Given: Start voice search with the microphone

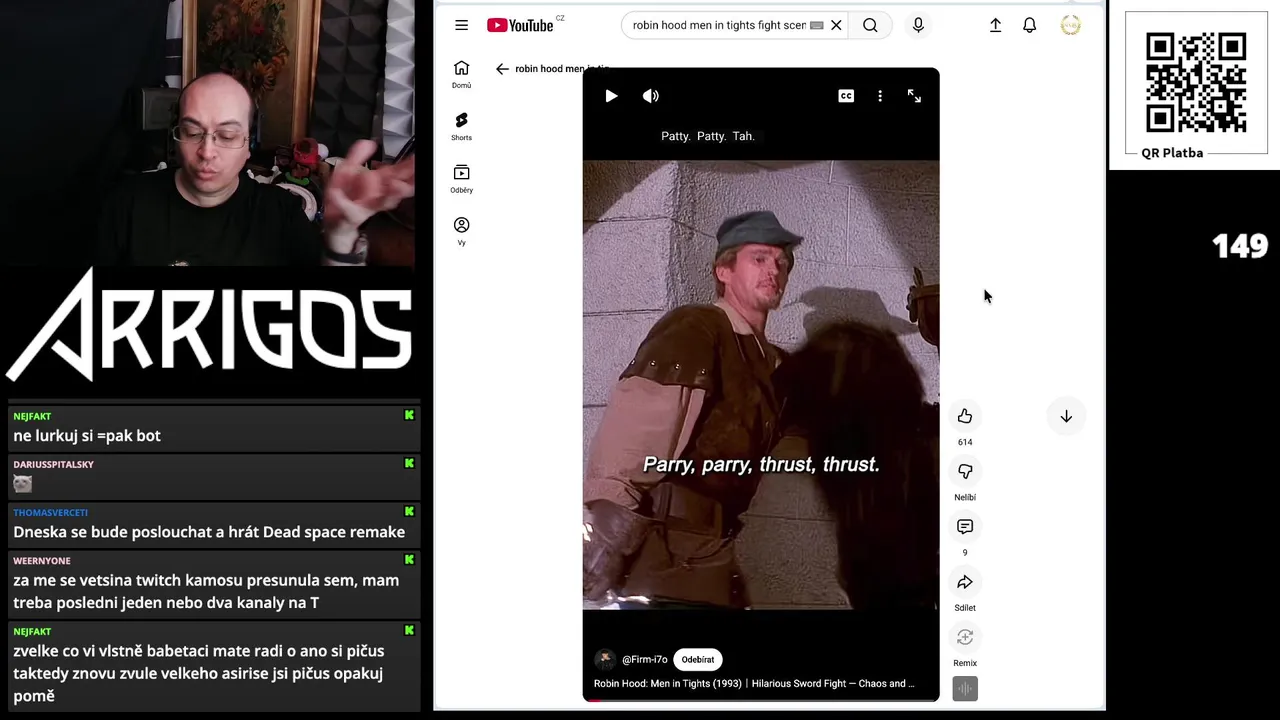Looking at the screenshot, I should (918, 25).
